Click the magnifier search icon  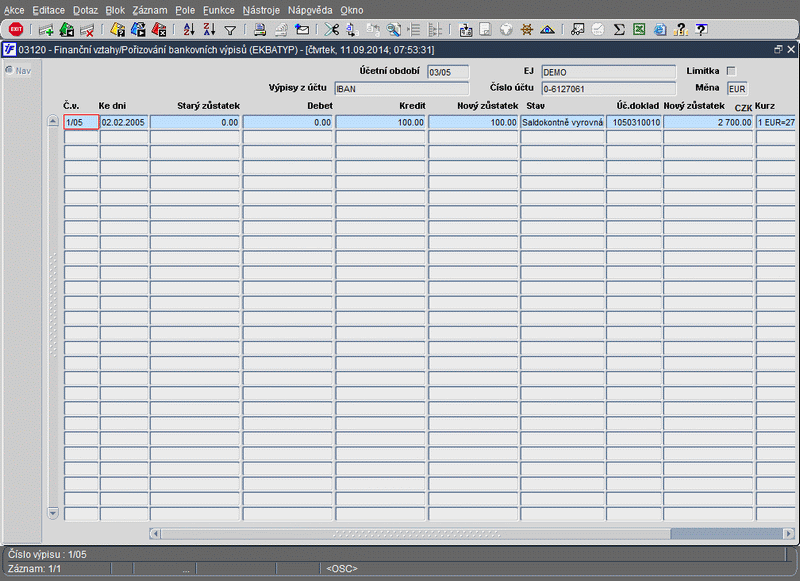click(393, 30)
